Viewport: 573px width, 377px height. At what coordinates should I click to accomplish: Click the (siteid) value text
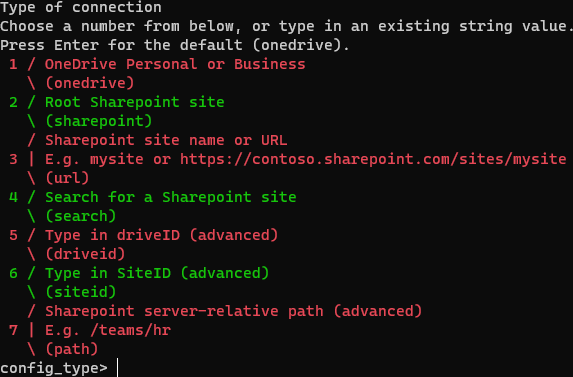click(x=81, y=292)
